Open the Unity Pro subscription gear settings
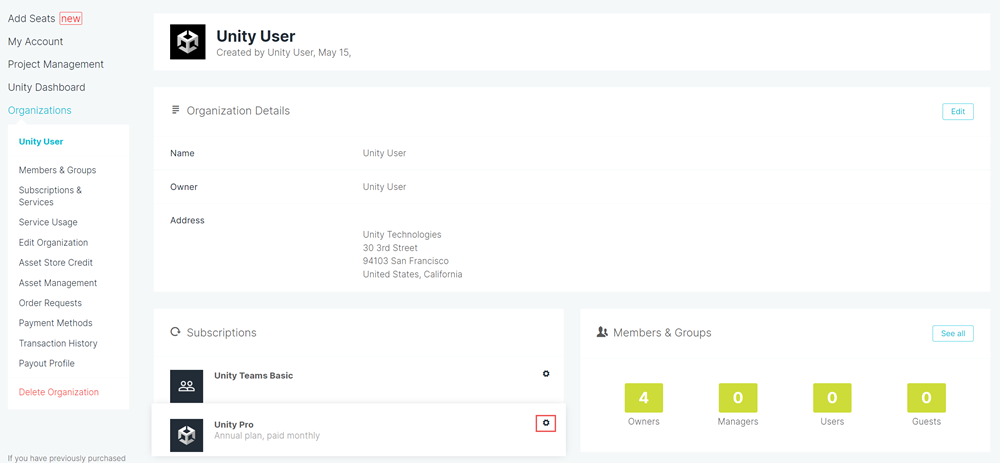This screenshot has width=1000, height=463. click(546, 423)
